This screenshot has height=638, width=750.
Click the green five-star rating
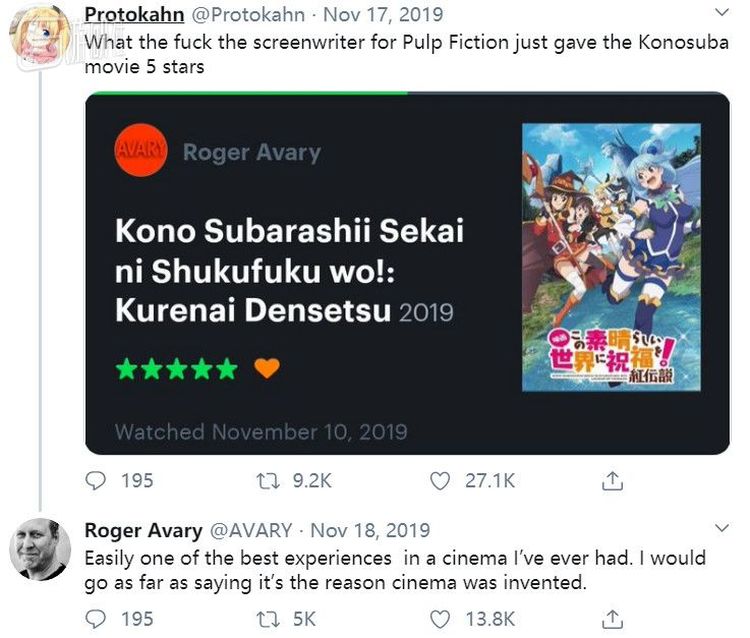[x=177, y=369]
